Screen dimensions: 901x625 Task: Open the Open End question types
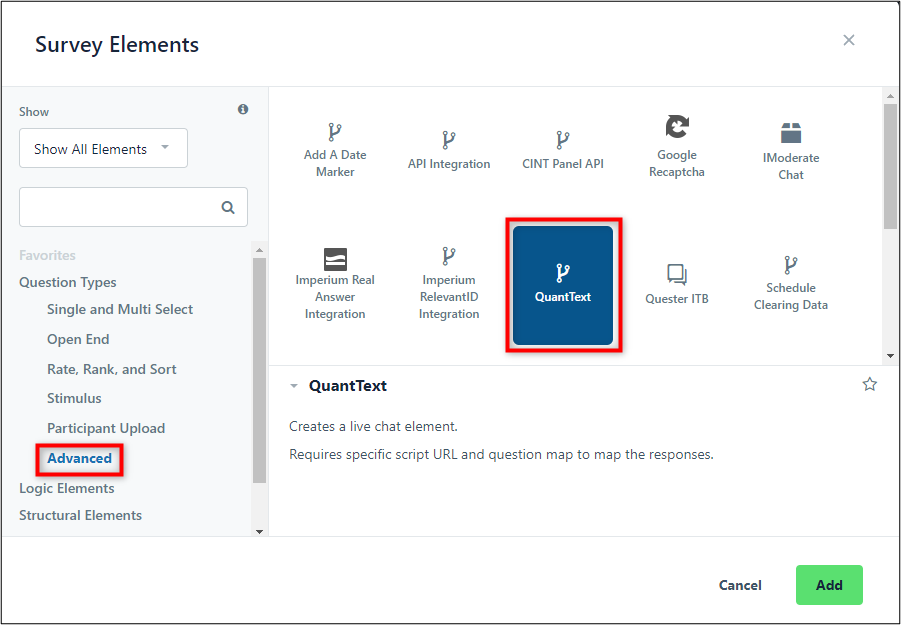coord(78,339)
